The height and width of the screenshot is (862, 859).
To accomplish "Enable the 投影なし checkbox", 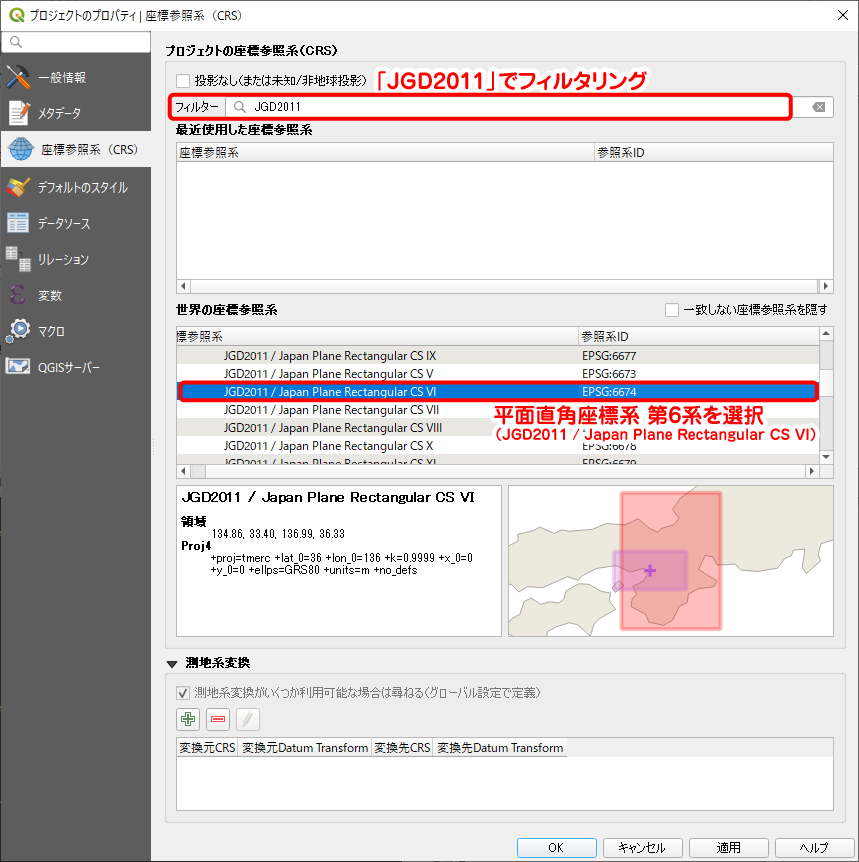I will [x=183, y=81].
